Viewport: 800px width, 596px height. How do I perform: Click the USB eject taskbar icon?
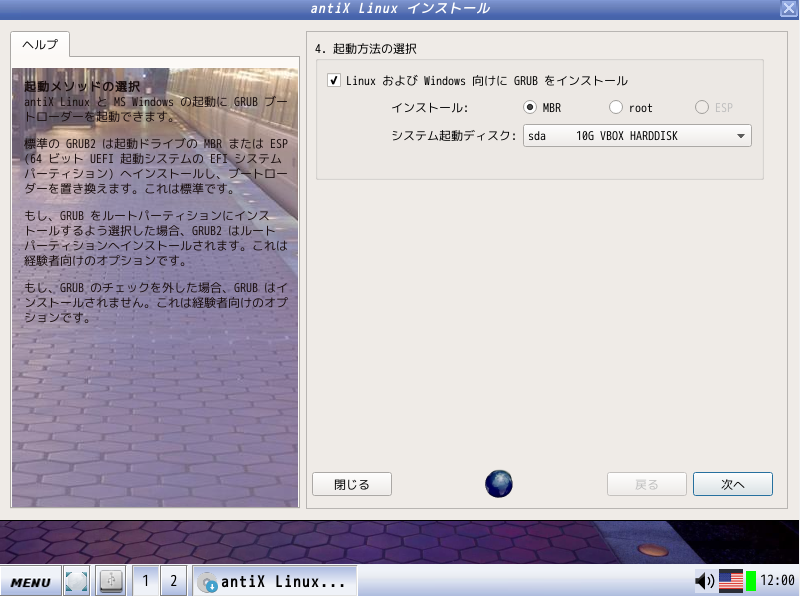click(112, 581)
